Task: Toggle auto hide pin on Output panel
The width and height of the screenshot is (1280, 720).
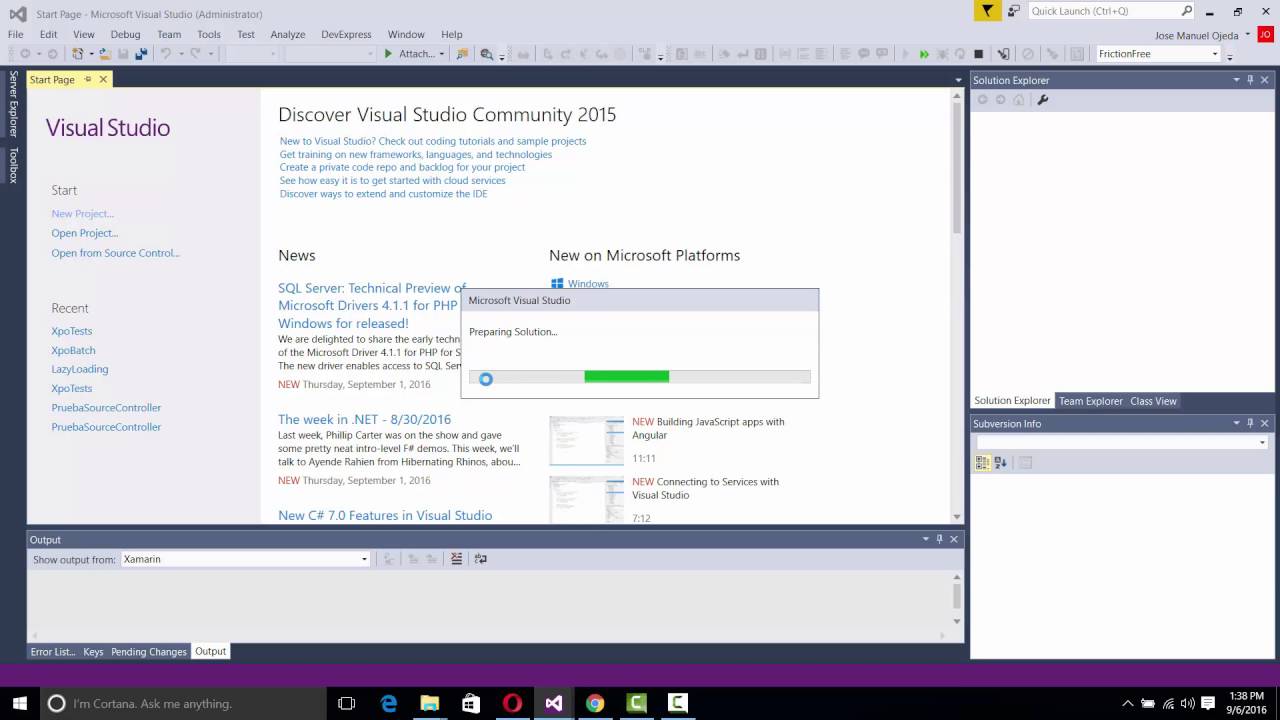Action: coord(939,539)
